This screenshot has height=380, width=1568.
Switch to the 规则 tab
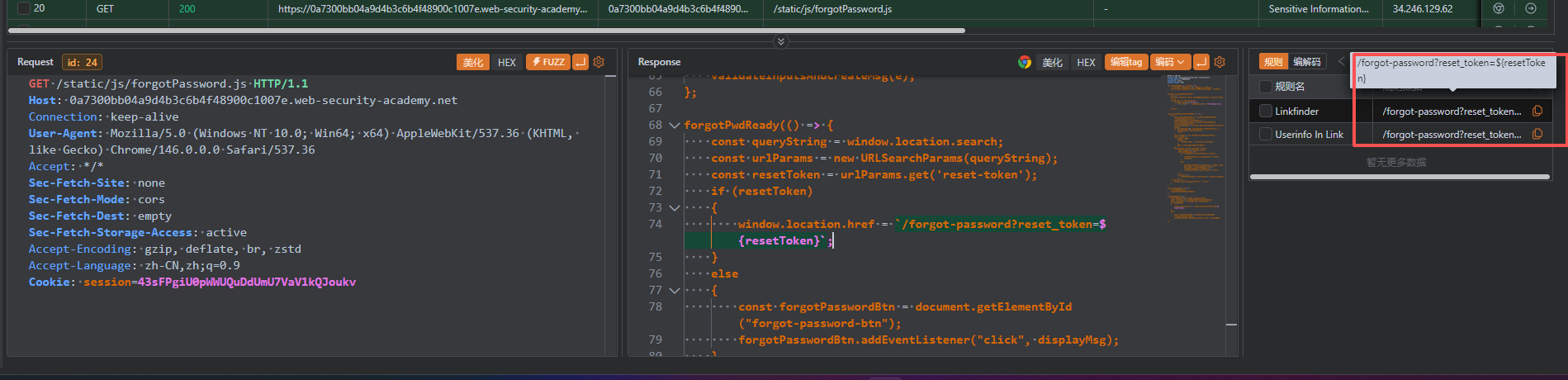pos(1273,62)
